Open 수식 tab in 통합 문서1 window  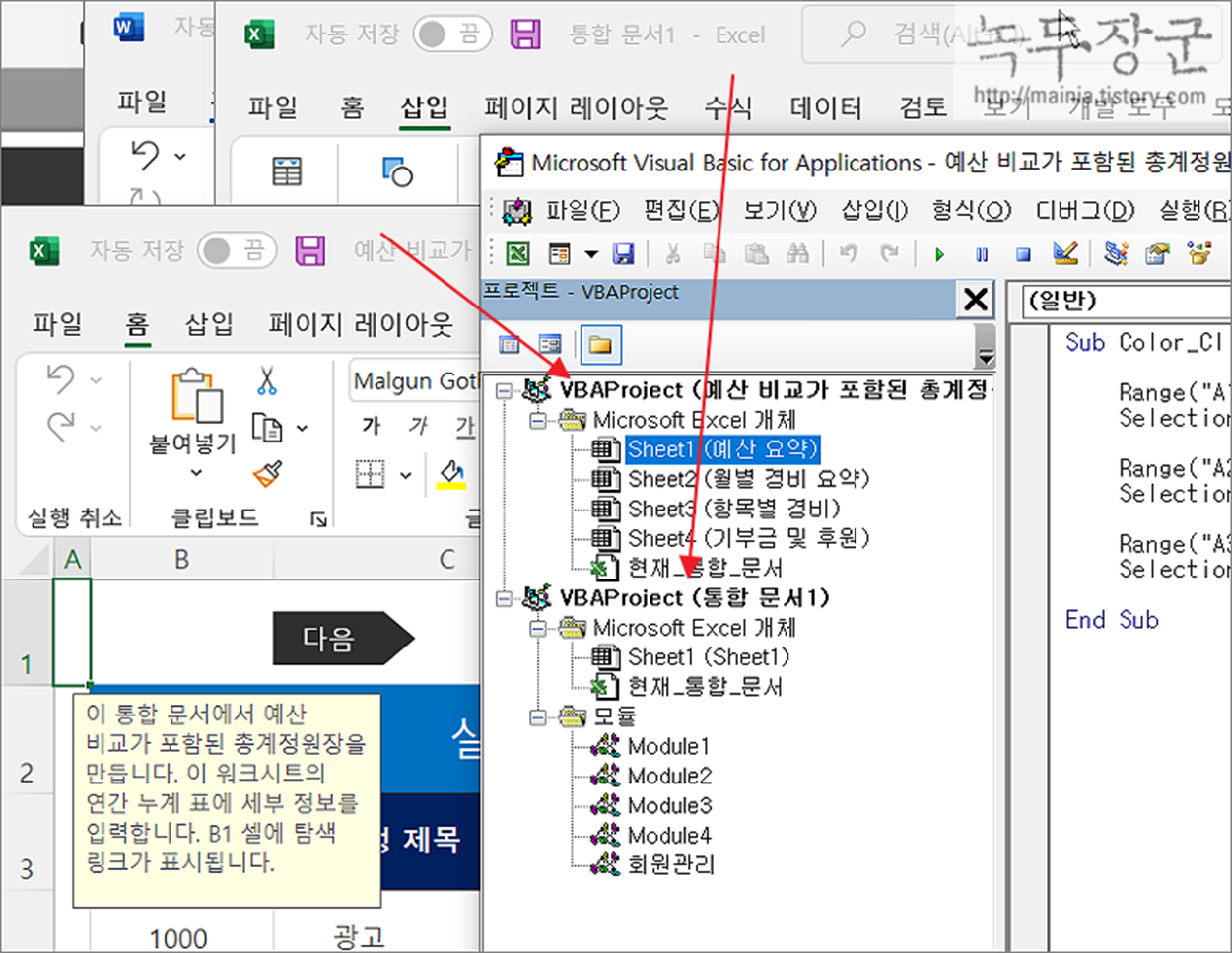(x=728, y=106)
